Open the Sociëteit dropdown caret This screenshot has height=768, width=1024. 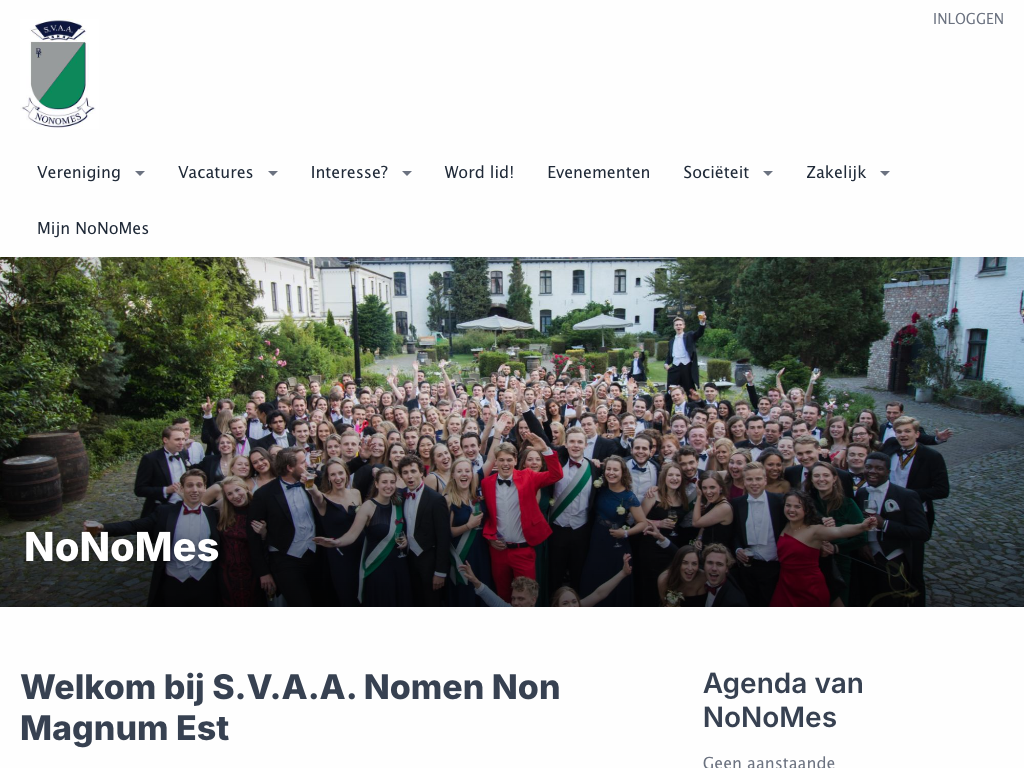click(768, 173)
